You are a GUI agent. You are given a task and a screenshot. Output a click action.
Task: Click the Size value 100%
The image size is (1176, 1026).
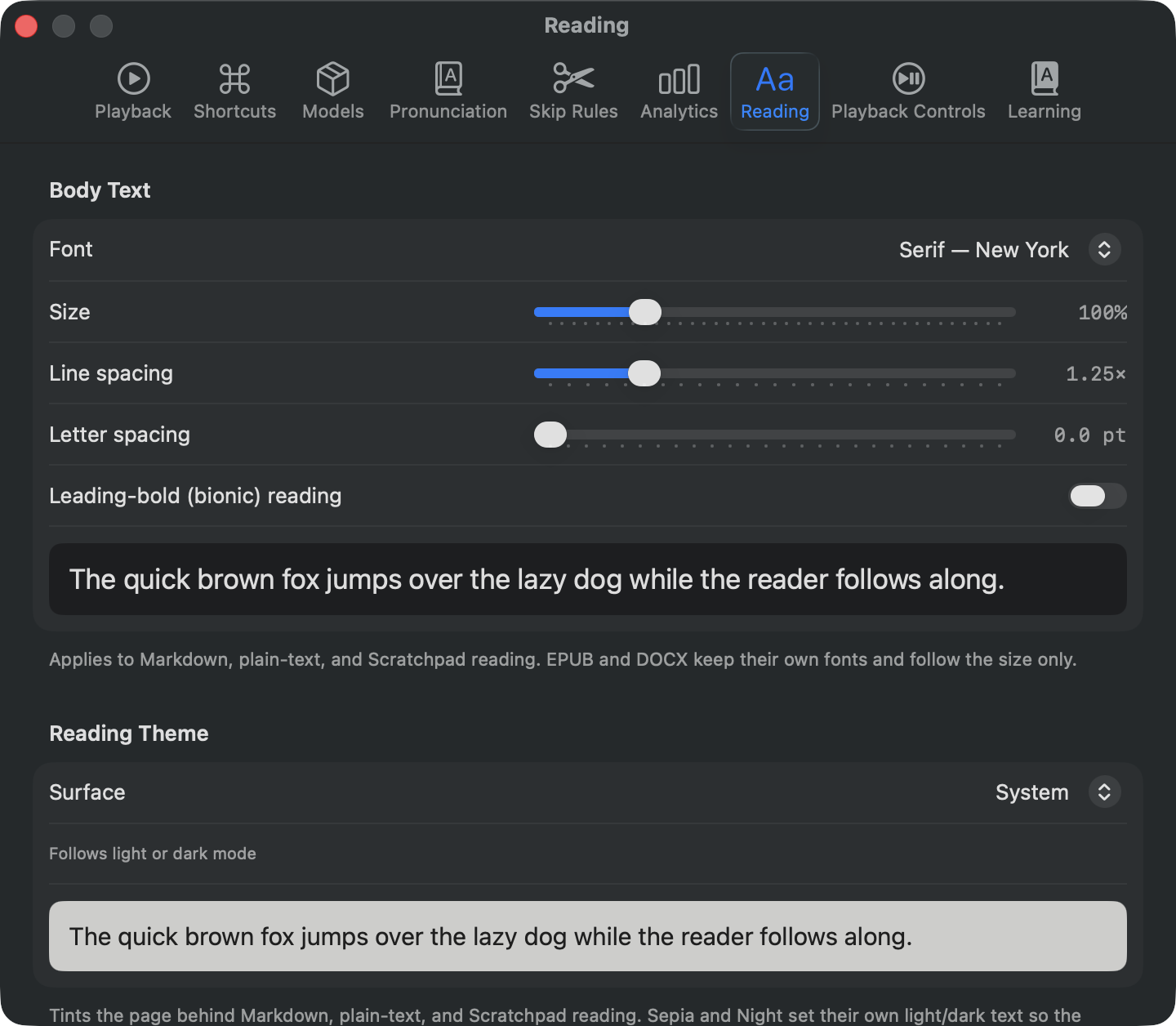(1102, 313)
